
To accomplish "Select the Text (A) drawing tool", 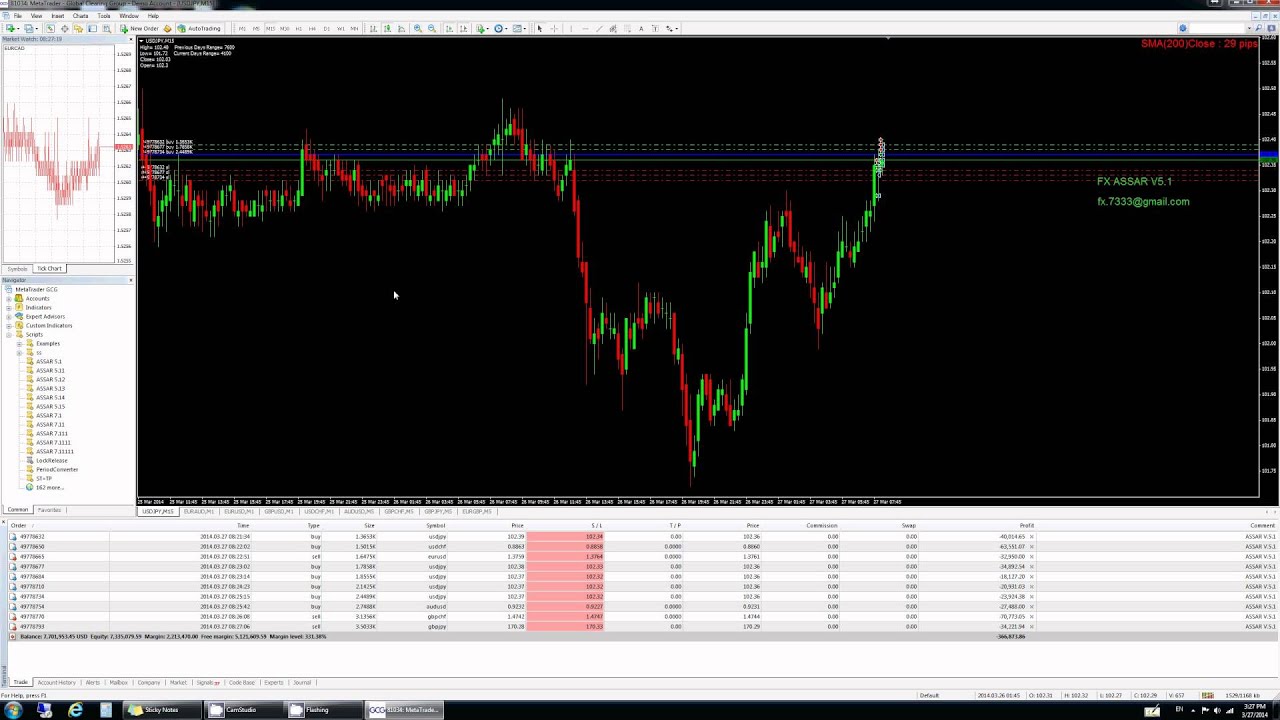I will (x=641, y=28).
